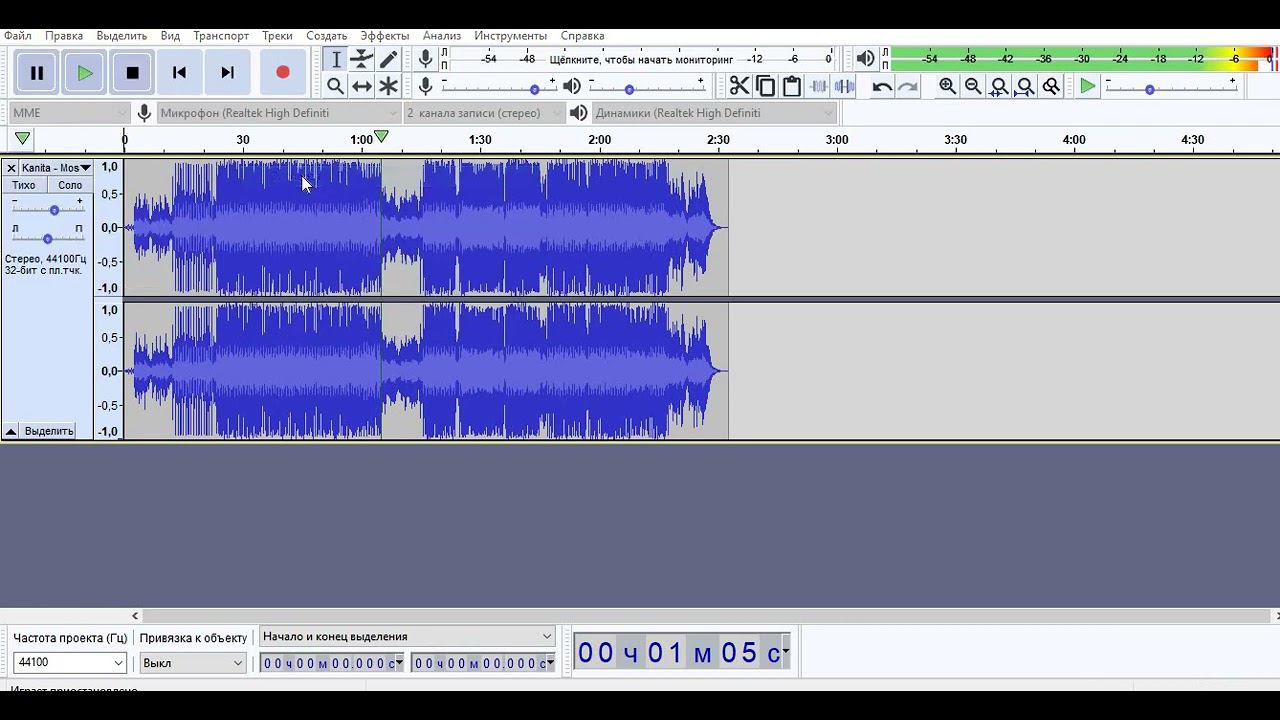
Task: Open the Динамики playback device dropdown
Action: click(714, 113)
